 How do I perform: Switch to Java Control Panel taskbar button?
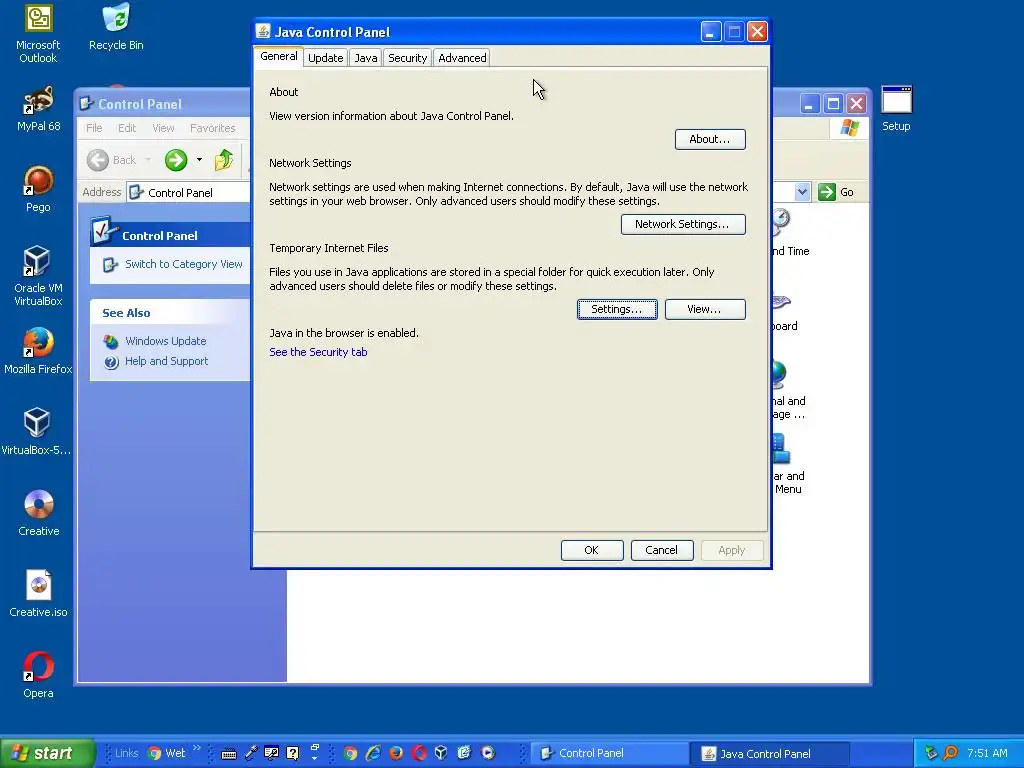pos(771,753)
